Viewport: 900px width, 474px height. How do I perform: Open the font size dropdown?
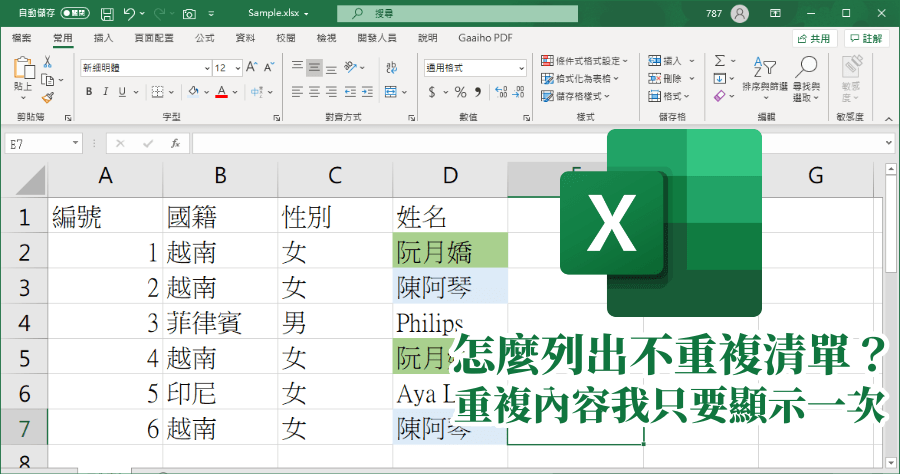click(237, 68)
